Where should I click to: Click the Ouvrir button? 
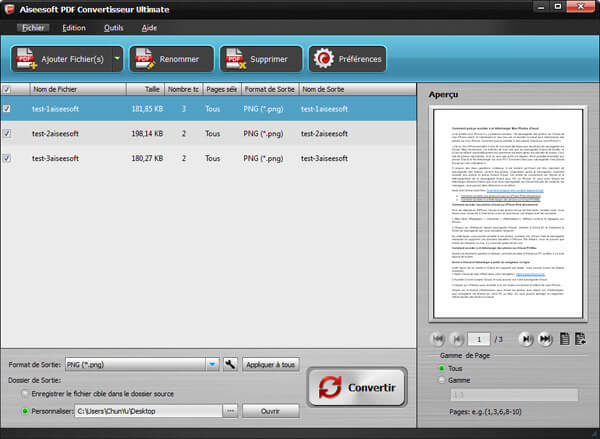click(x=271, y=411)
